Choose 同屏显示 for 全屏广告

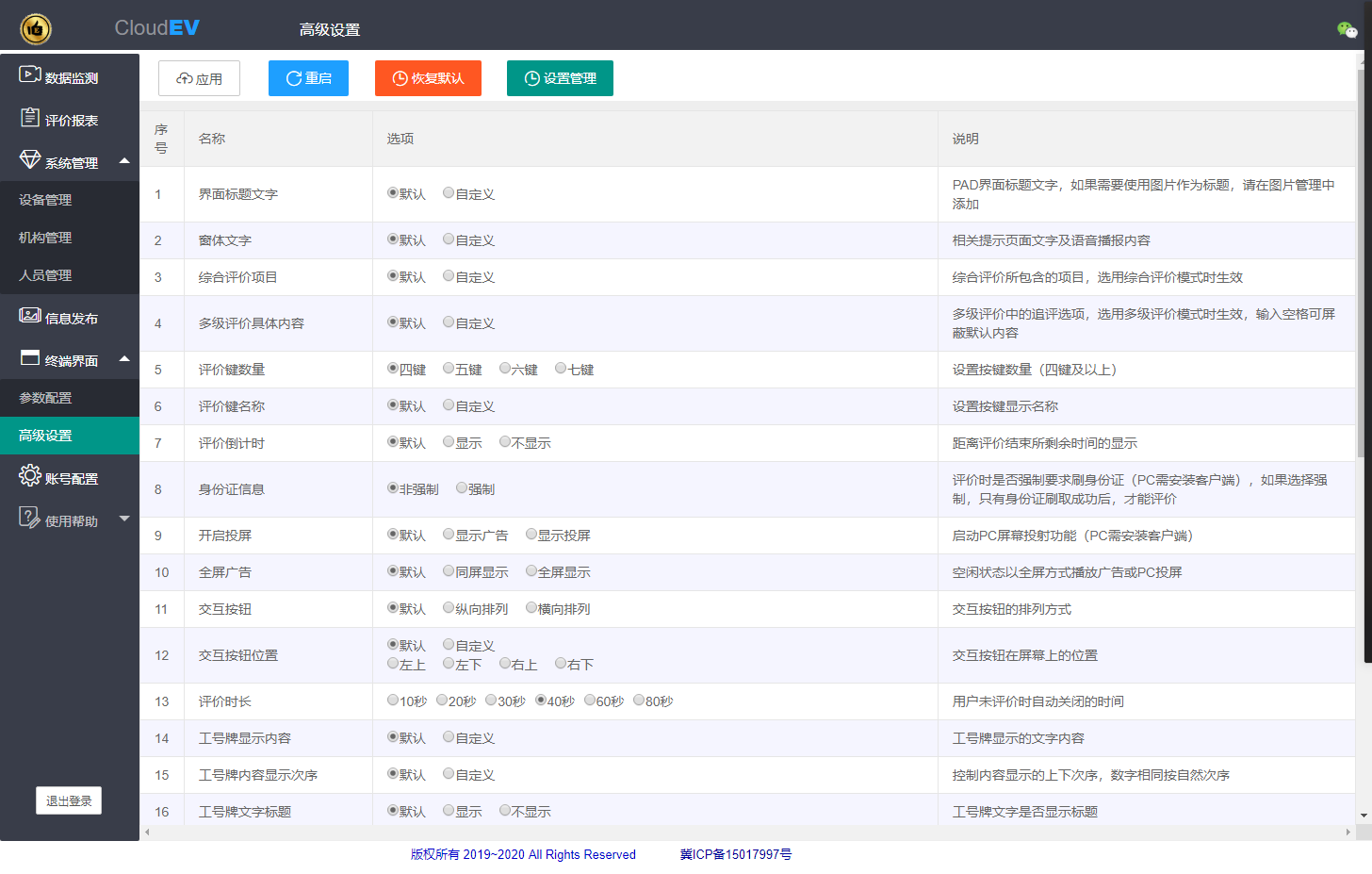[x=449, y=570]
